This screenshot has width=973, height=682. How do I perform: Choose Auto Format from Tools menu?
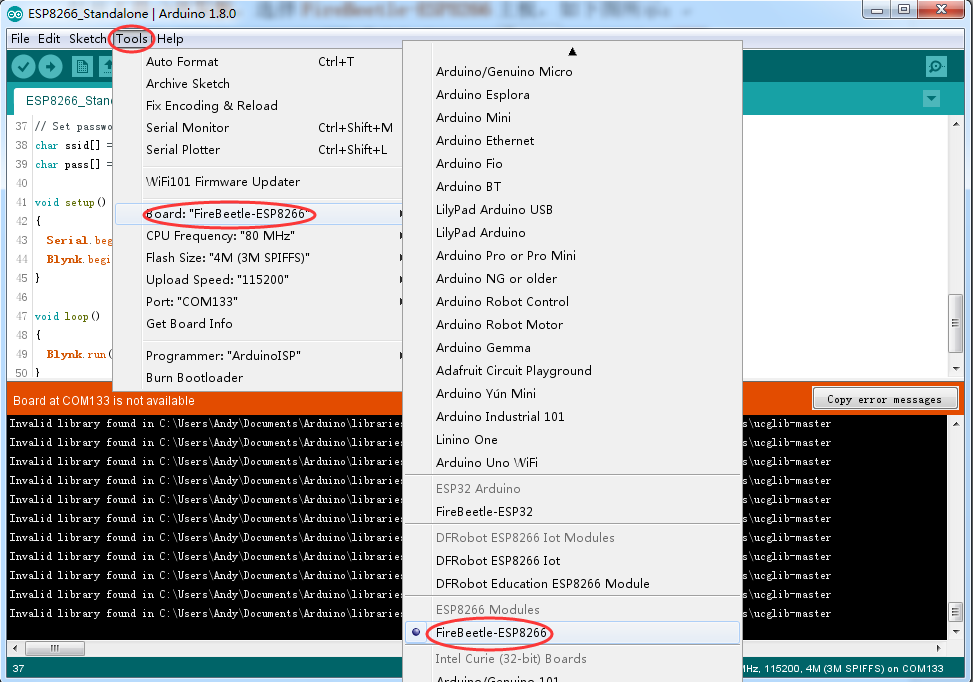click(x=259, y=61)
